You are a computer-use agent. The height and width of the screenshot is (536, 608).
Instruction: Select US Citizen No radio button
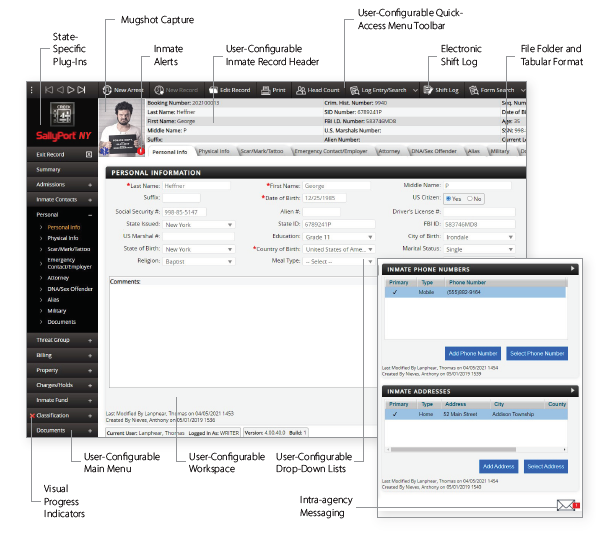tap(470, 199)
